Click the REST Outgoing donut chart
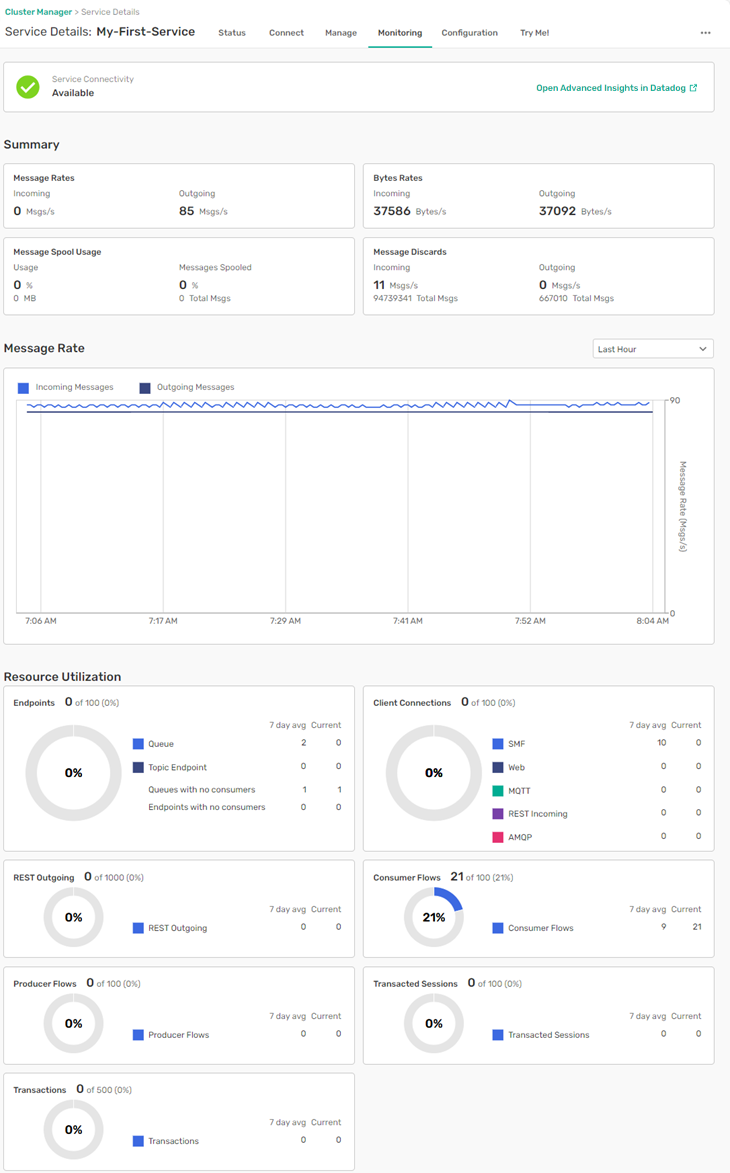 point(73,917)
